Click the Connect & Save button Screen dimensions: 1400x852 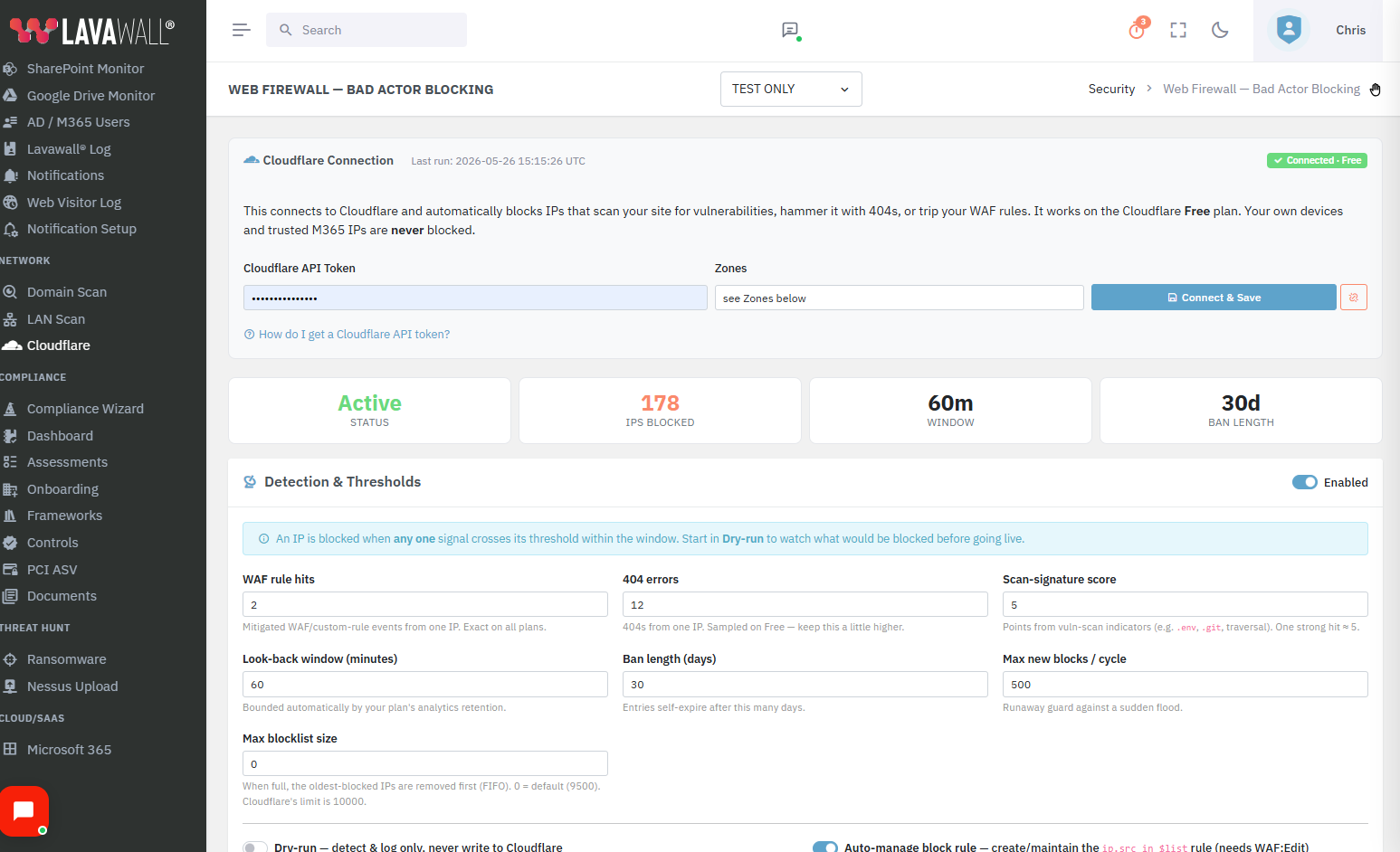(1214, 298)
